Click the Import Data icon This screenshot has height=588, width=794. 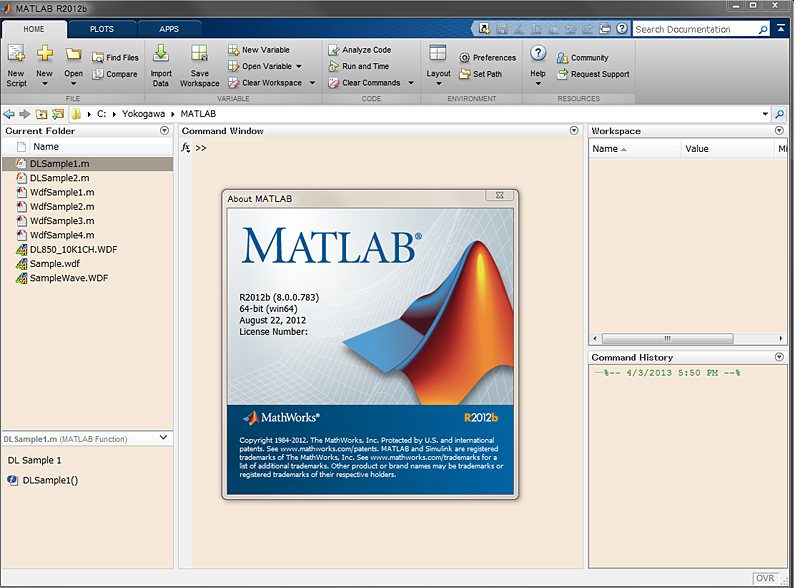click(x=161, y=53)
